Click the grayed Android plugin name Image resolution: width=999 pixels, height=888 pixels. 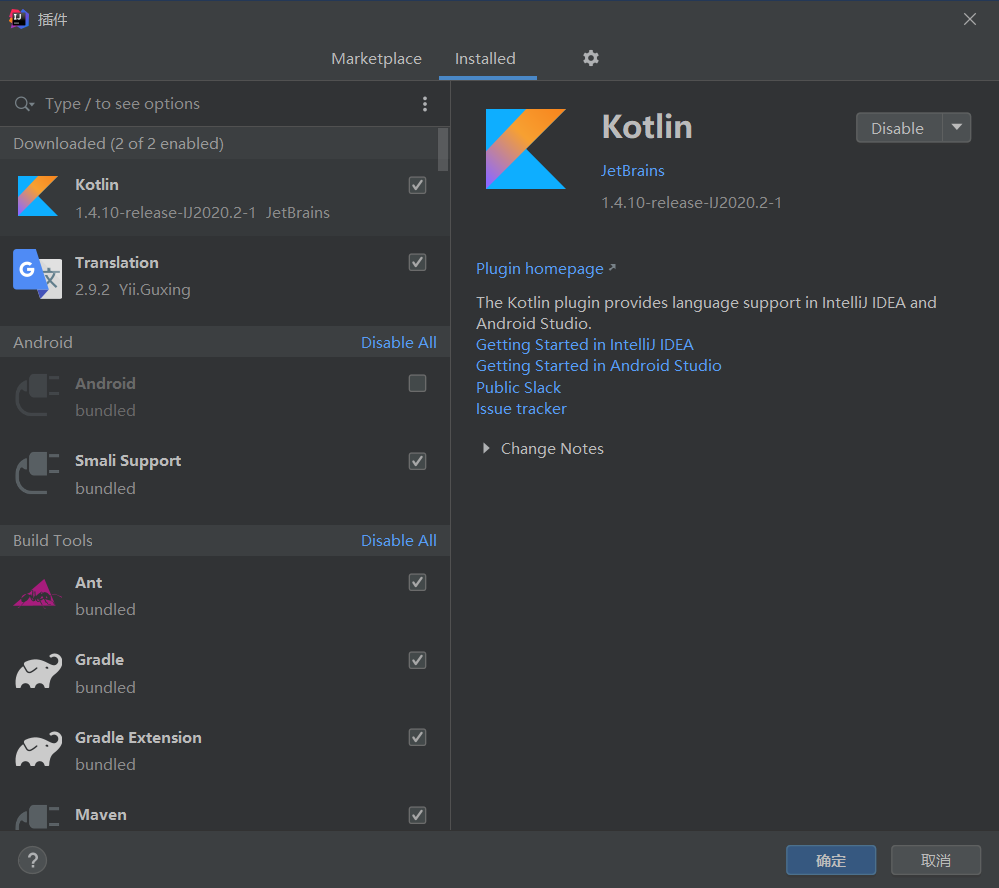(105, 383)
